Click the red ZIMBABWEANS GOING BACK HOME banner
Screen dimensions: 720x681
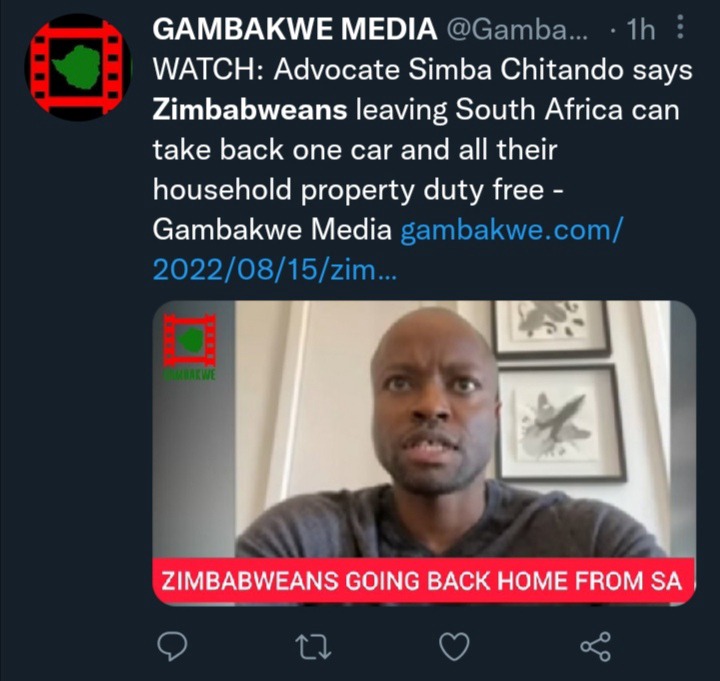click(424, 581)
